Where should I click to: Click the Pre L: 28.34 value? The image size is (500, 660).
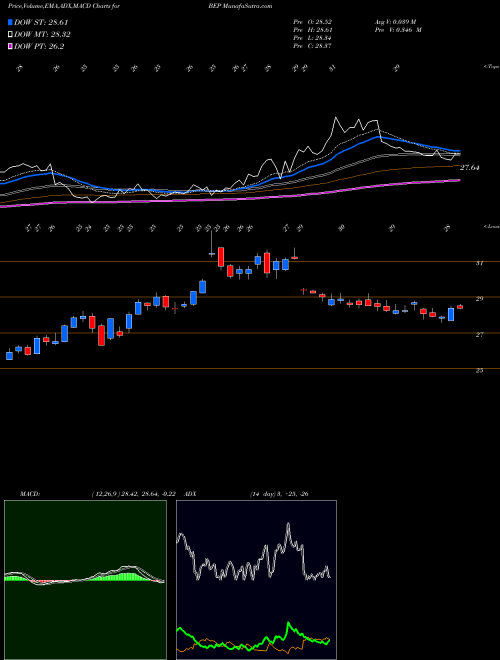[313, 38]
